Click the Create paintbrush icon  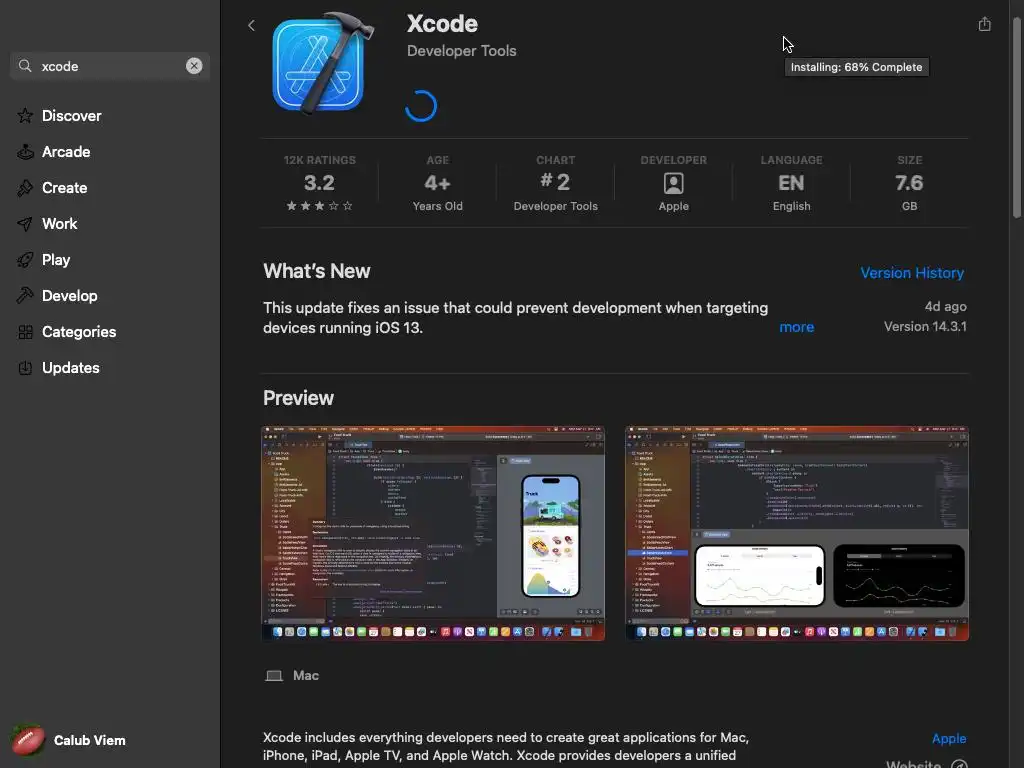pos(25,187)
